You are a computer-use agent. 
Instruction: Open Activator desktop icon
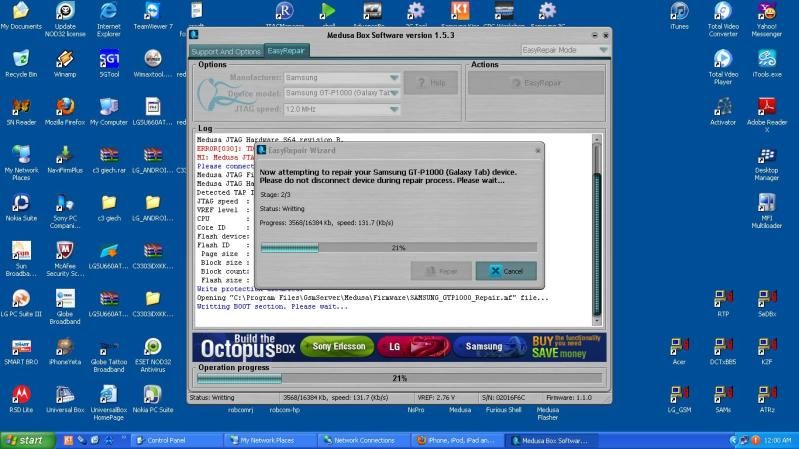tap(723, 111)
